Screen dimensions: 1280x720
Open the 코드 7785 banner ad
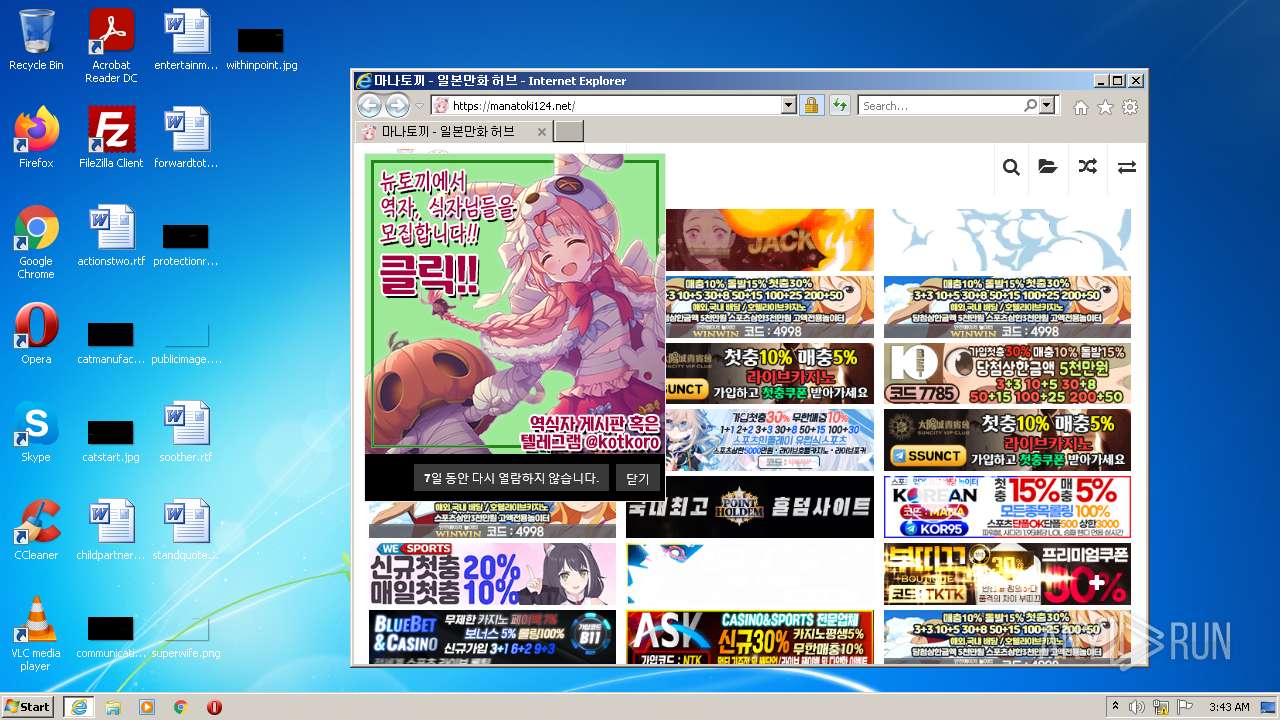click(1007, 374)
